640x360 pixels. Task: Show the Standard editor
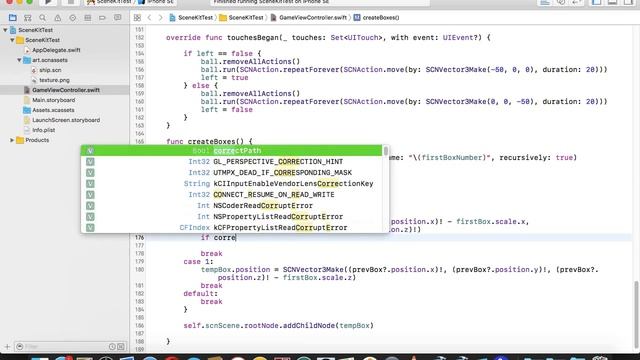(545, 2)
